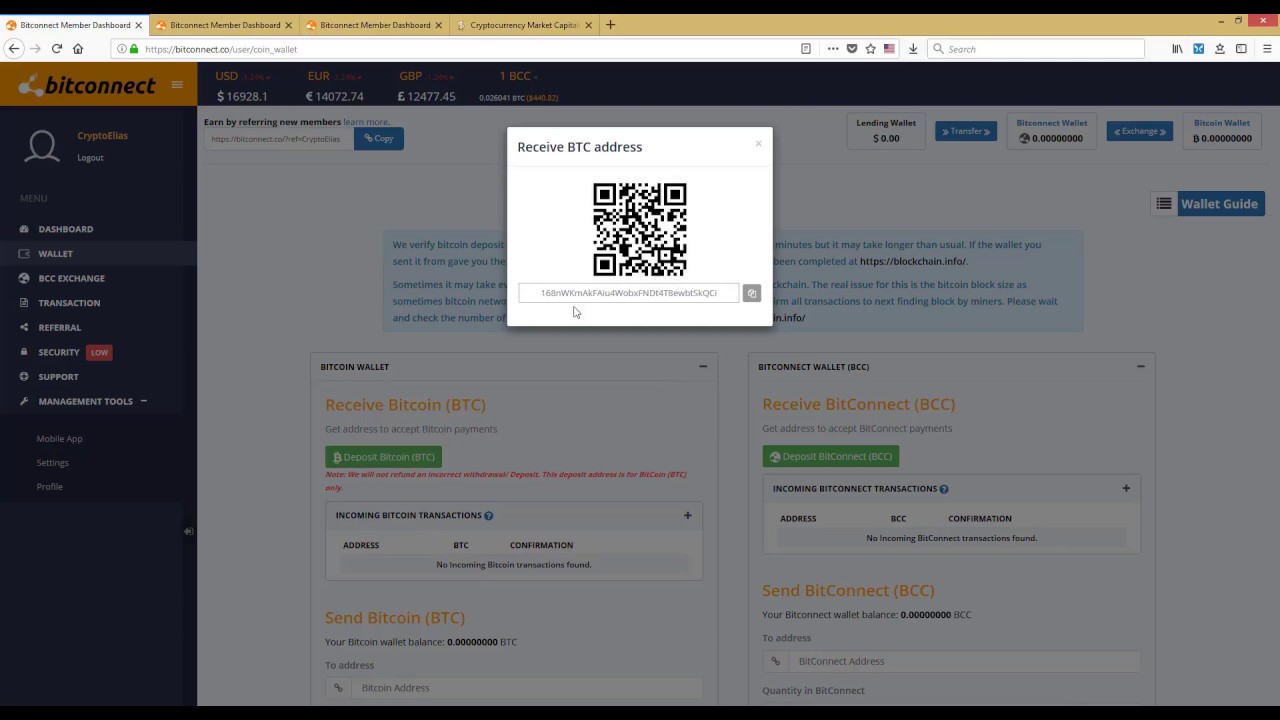Focus the Bitcoin Address input field

click(526, 688)
